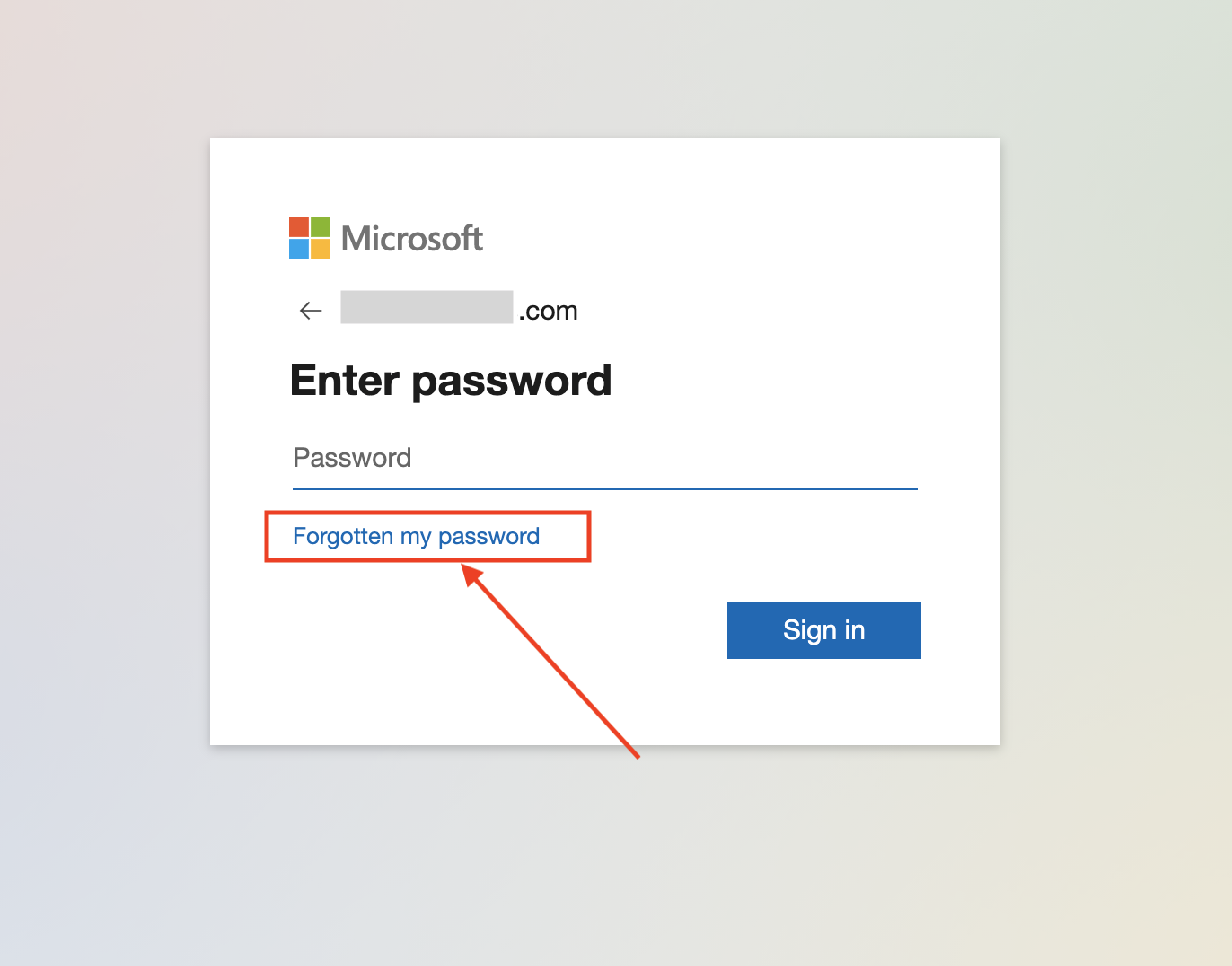Click the blue square of Microsoft logo
1232x966 pixels.
click(299, 249)
